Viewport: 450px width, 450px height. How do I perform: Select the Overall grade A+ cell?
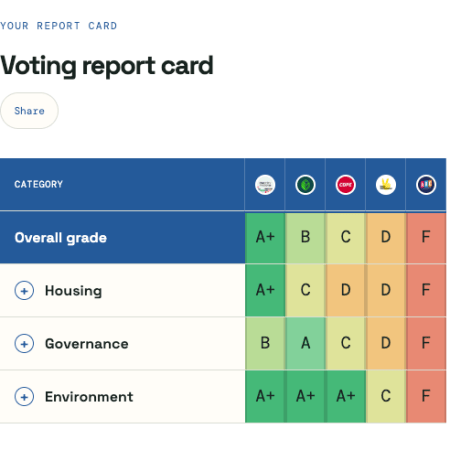pos(265,237)
